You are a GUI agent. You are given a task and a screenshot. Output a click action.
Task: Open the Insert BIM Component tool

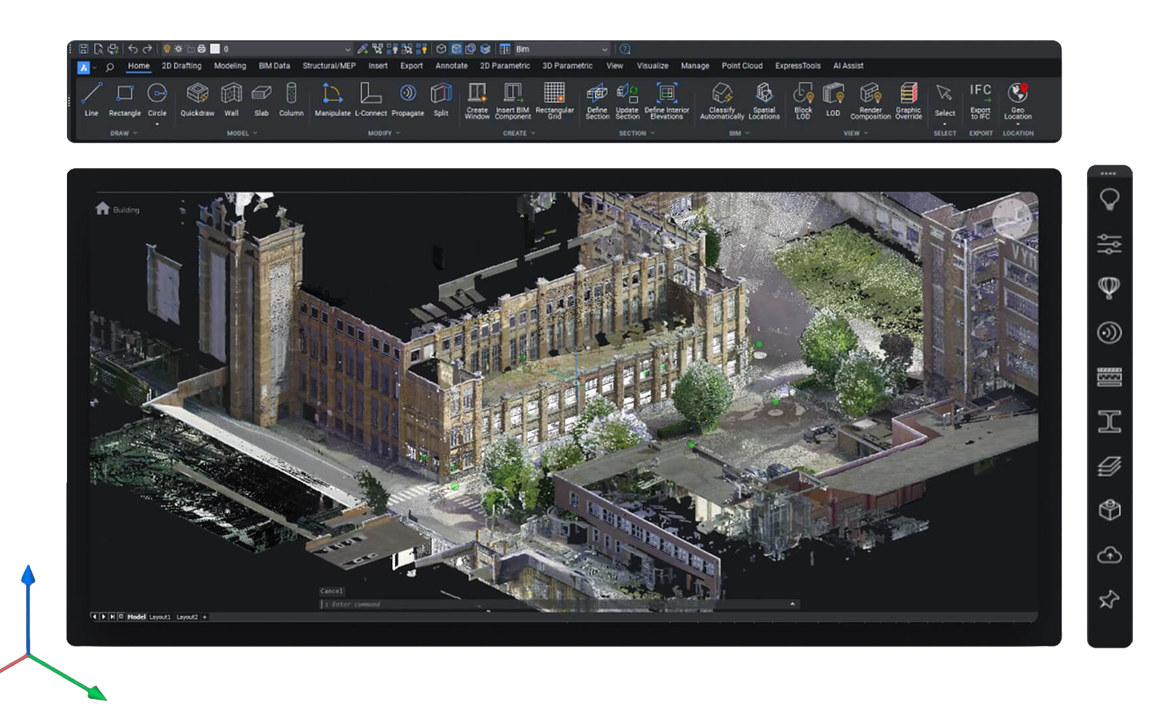pos(513,97)
